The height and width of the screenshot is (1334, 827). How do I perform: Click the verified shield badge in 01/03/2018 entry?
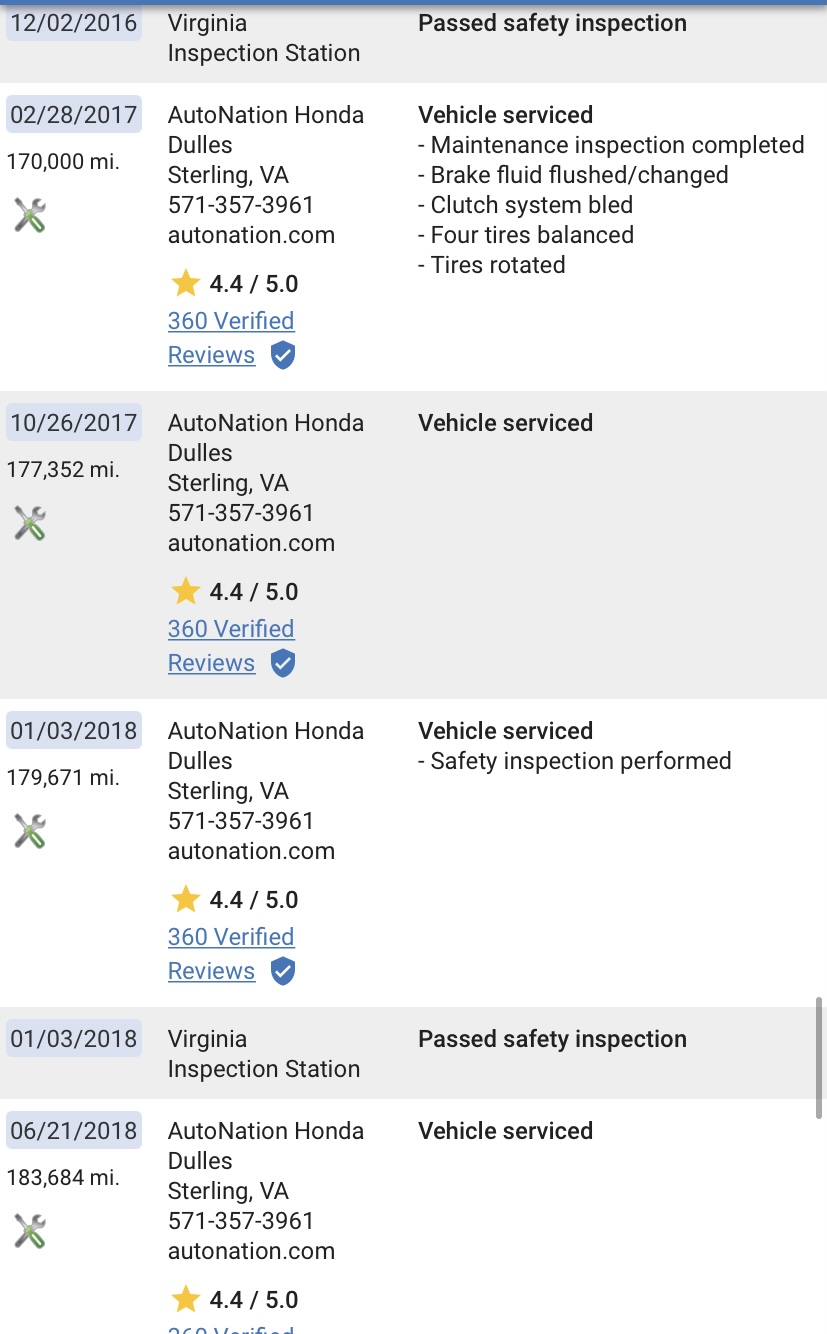click(x=283, y=971)
